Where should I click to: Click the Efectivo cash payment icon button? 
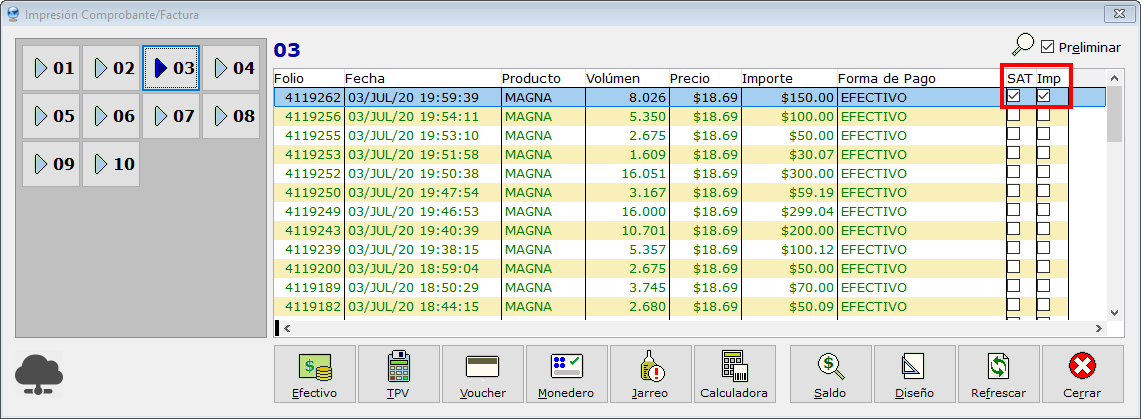click(x=315, y=375)
